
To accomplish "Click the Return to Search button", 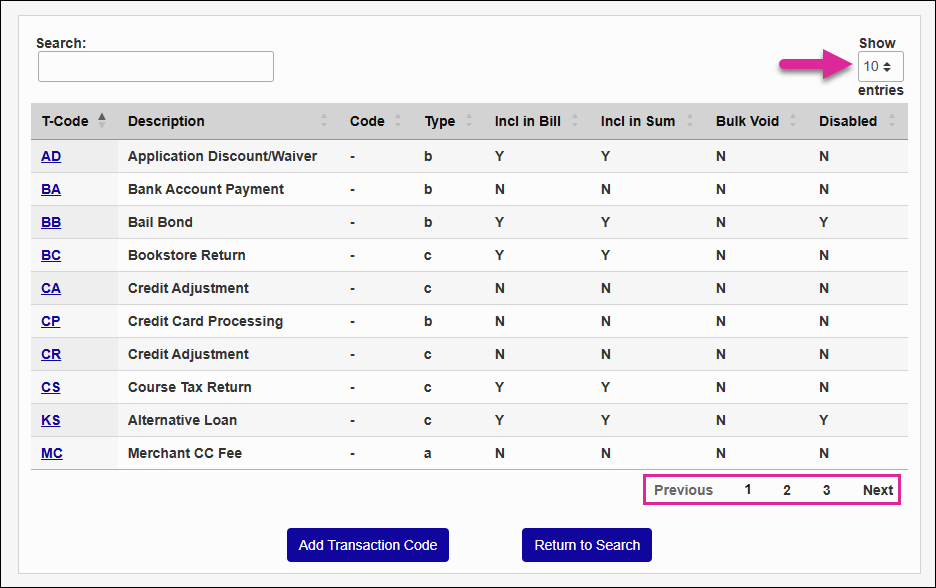I will point(587,545).
